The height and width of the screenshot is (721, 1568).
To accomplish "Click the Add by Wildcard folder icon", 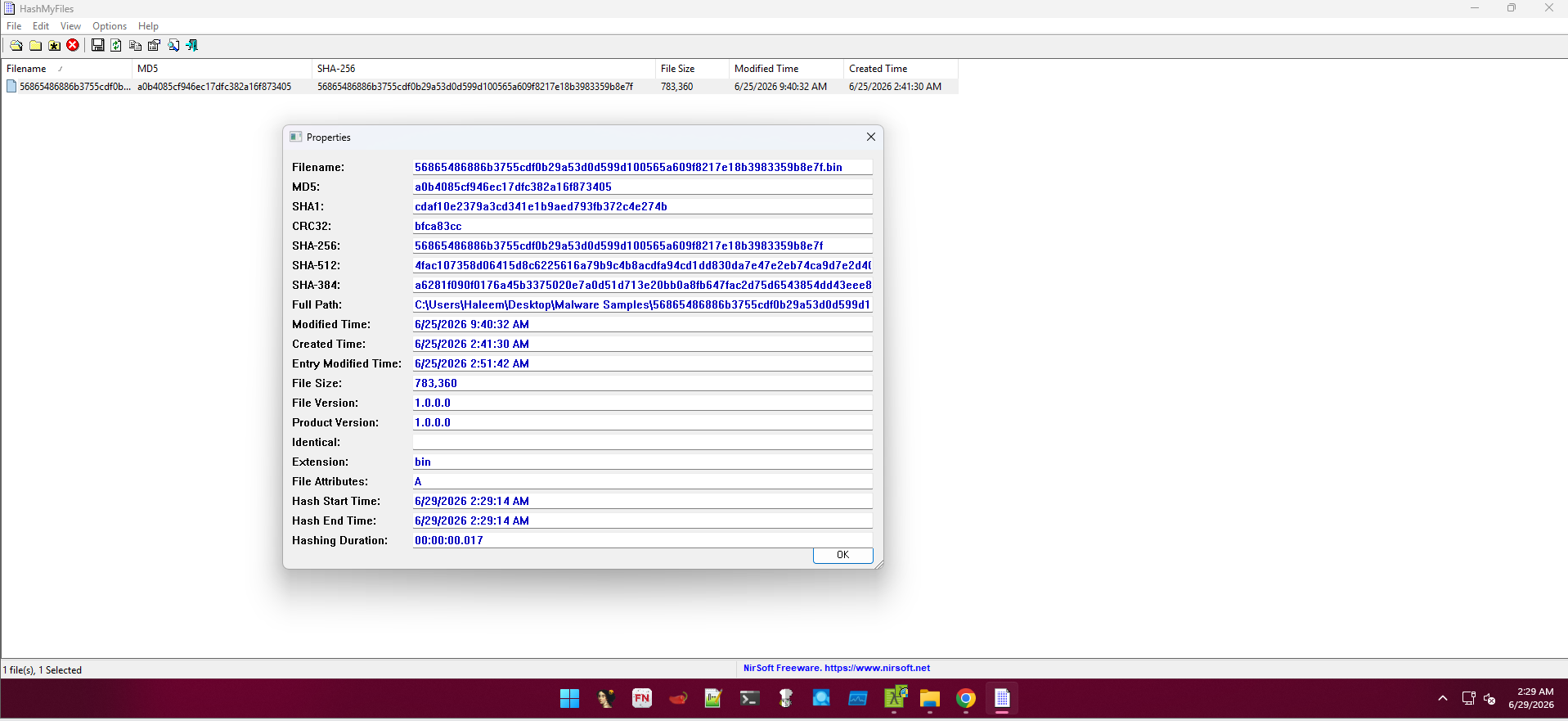I will (x=54, y=45).
